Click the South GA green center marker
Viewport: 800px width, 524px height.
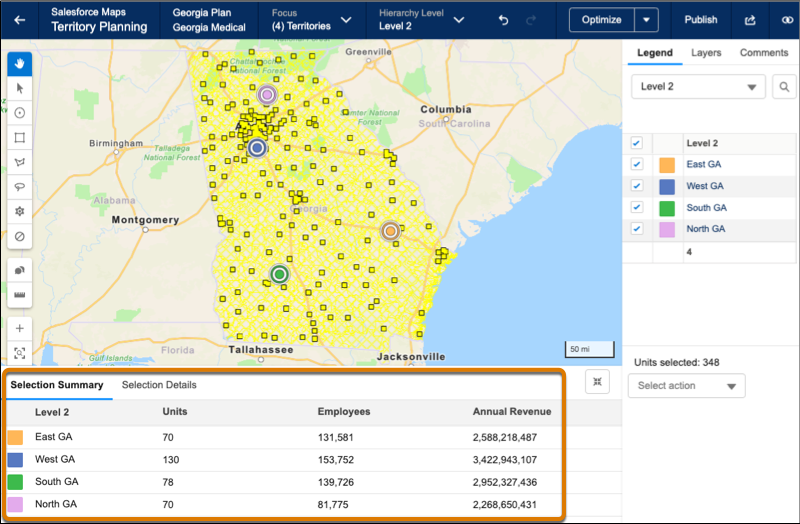point(279,275)
